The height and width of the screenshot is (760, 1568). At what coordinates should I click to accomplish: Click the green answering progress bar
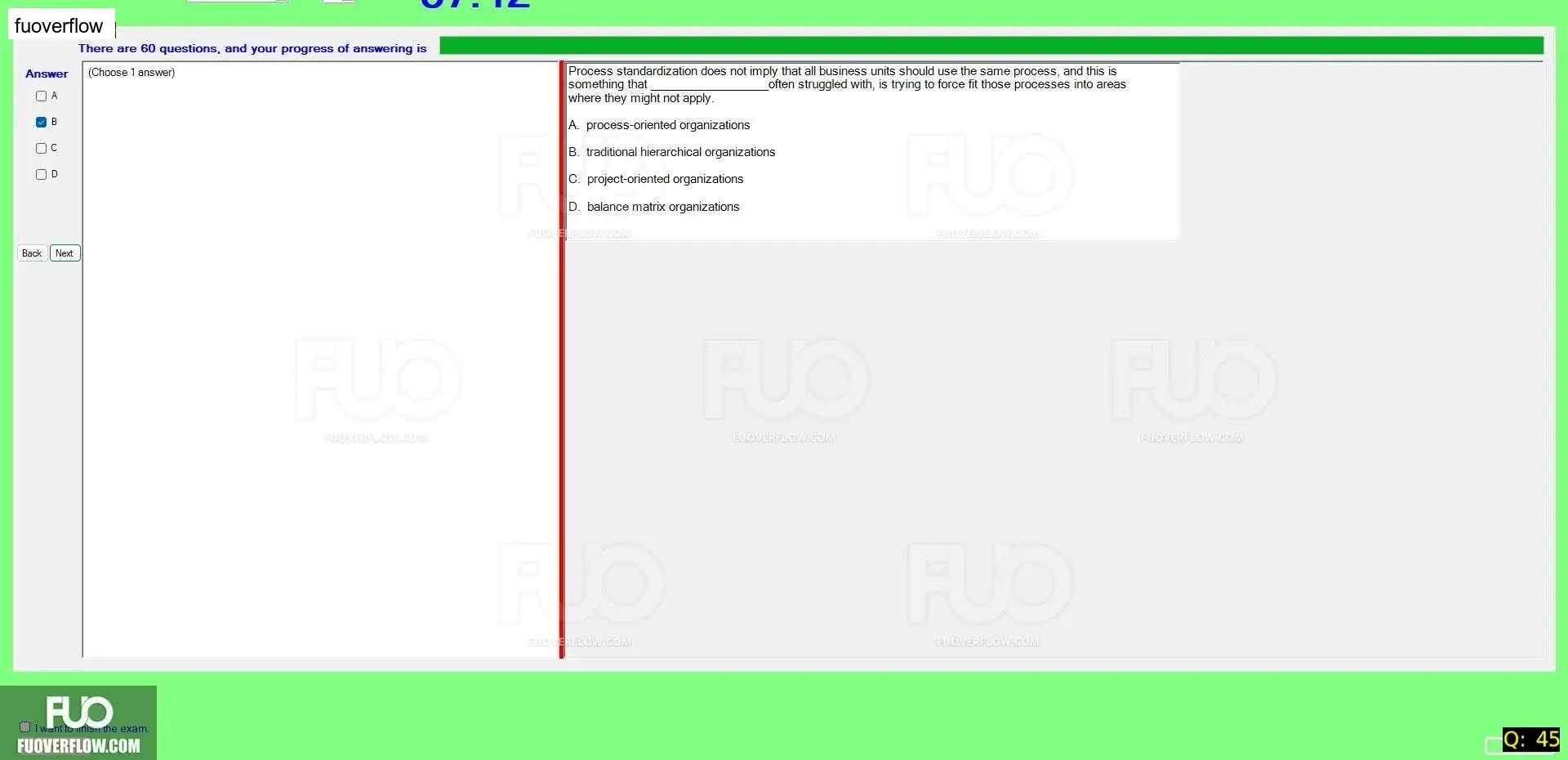pyautogui.click(x=991, y=46)
